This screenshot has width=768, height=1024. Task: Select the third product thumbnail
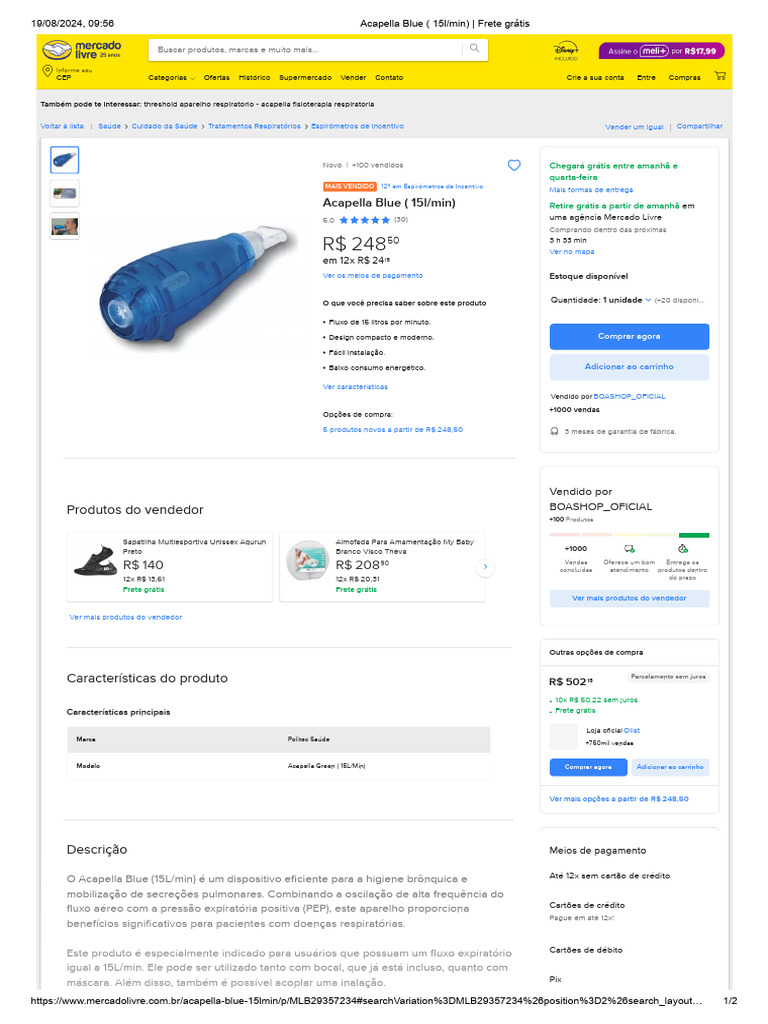click(x=65, y=227)
